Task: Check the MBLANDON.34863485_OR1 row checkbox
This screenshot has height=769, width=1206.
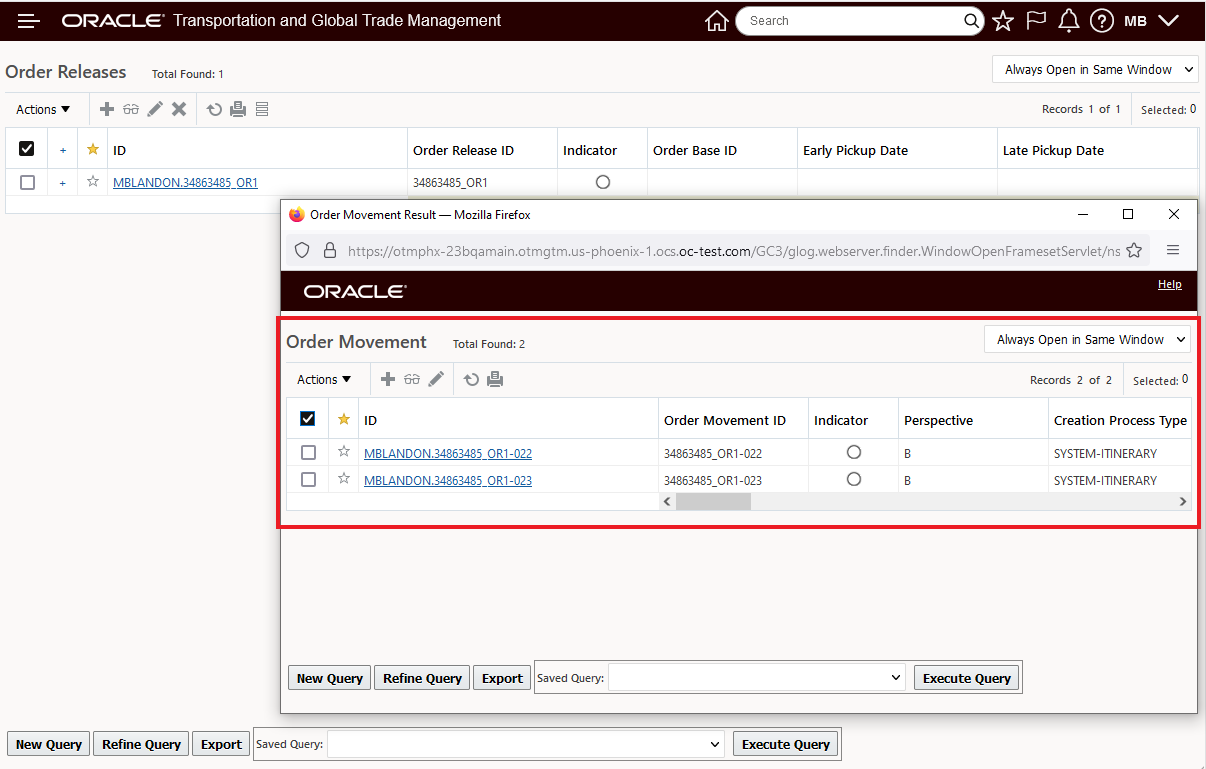Action: [x=27, y=182]
